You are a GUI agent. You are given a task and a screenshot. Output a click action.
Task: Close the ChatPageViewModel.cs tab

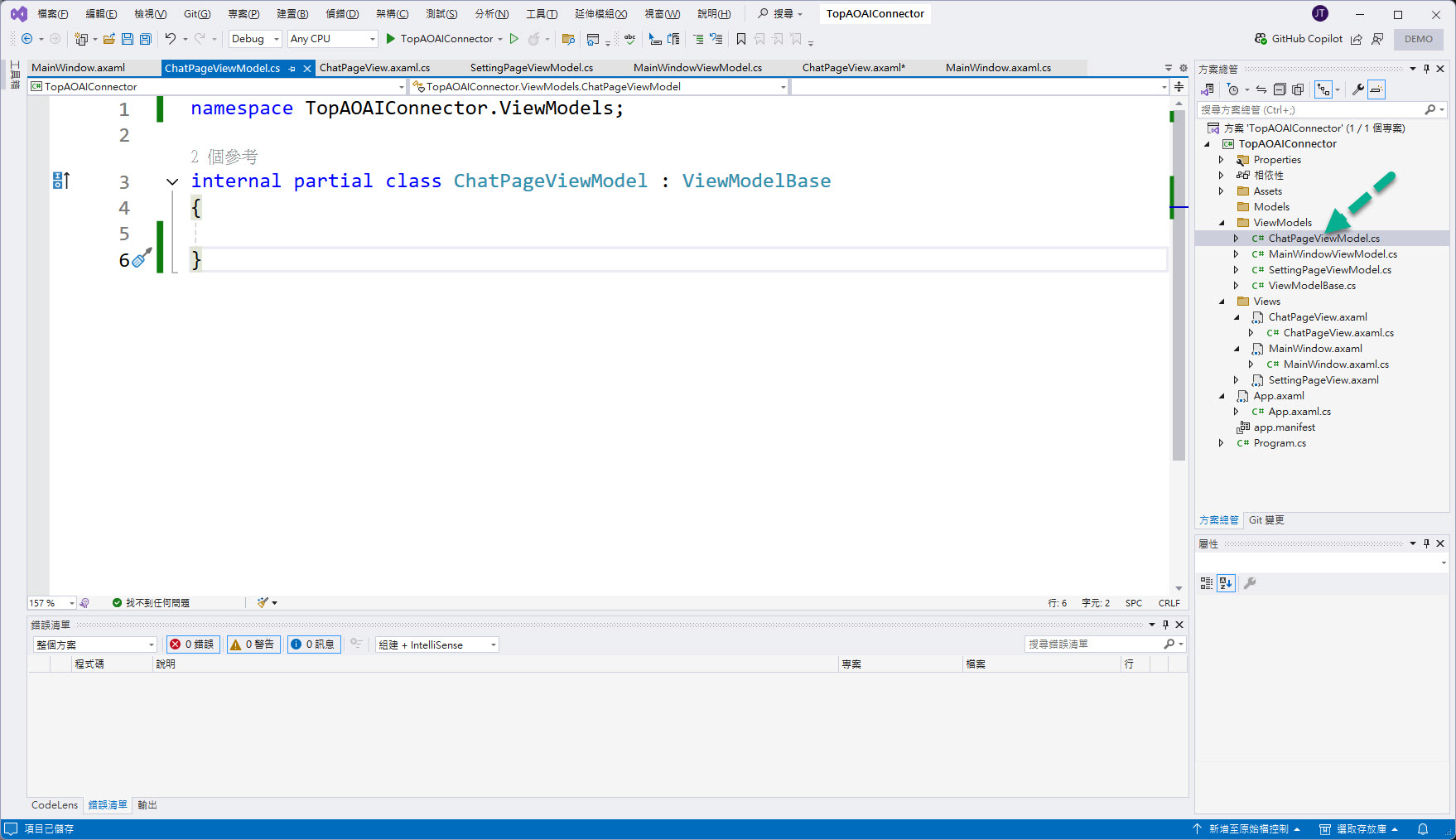pos(307,69)
